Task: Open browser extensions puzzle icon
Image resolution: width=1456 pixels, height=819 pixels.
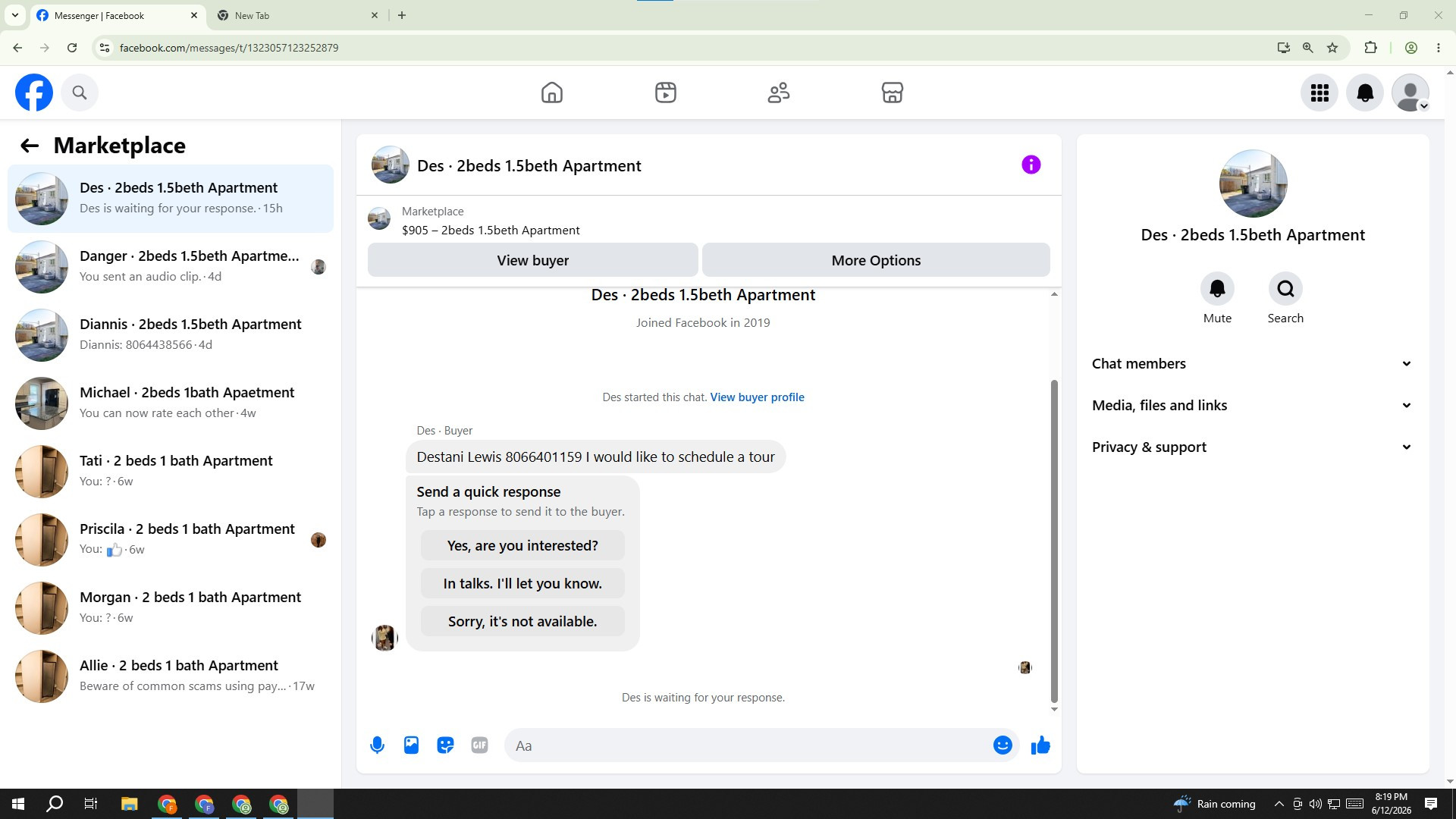Action: [1370, 48]
